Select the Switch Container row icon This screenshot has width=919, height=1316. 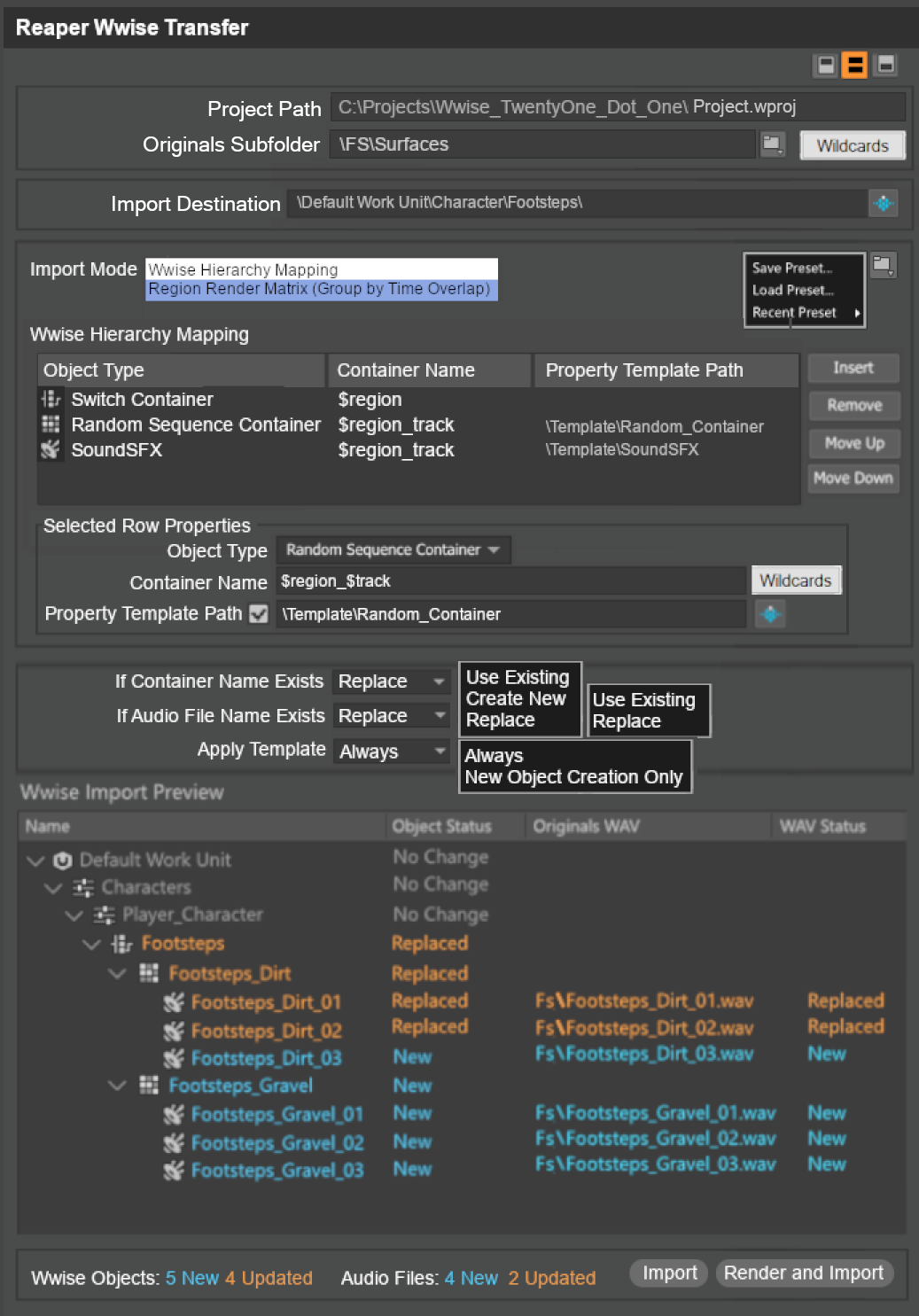click(x=51, y=400)
